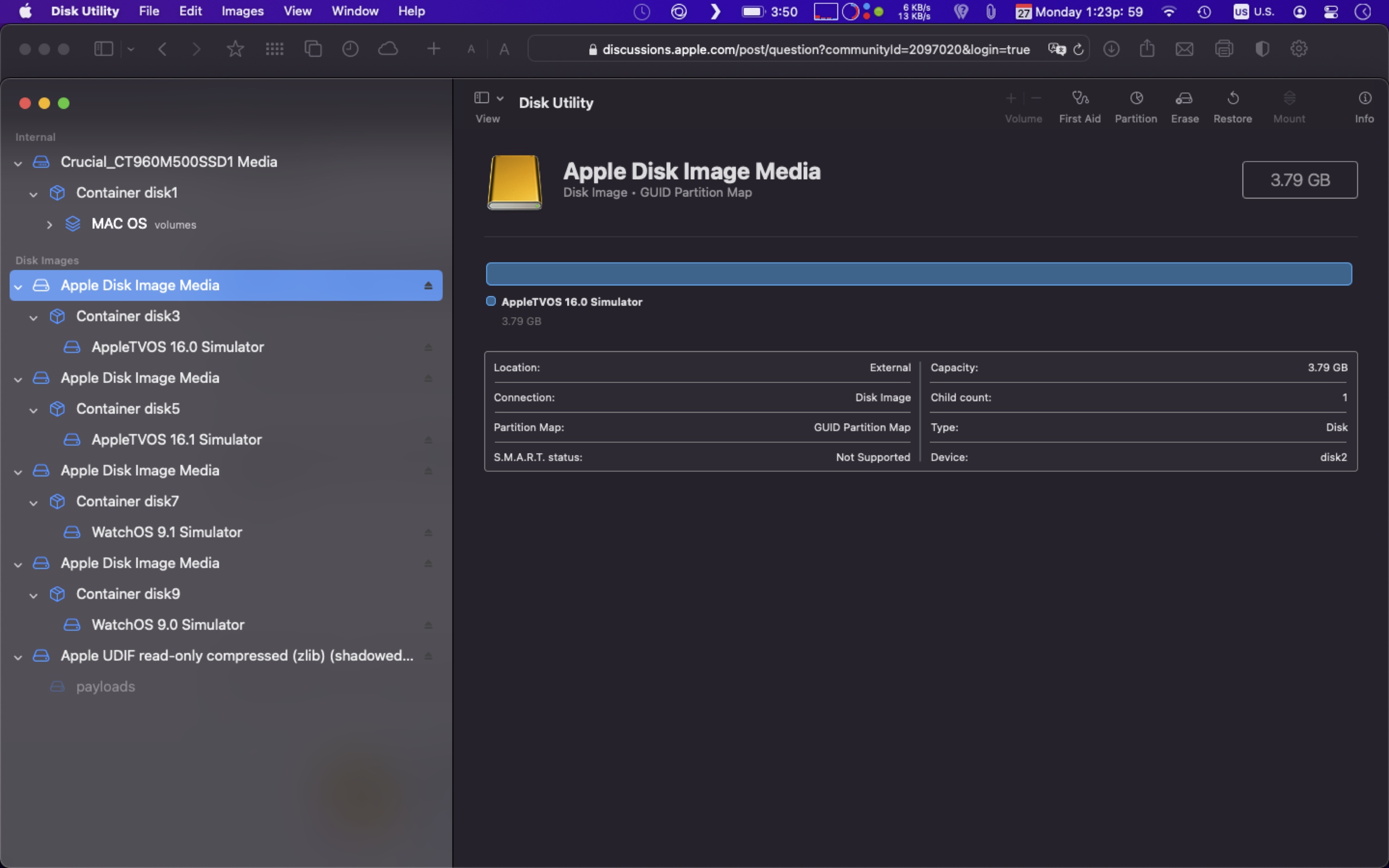The height and width of the screenshot is (868, 1389).
Task: Click the blue AppleTVOS partition usage bar
Action: point(918,274)
